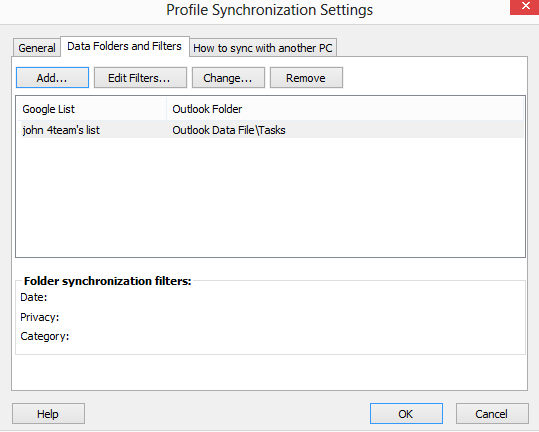
Task: Select the john 4team's list row
Action: click(x=272, y=130)
